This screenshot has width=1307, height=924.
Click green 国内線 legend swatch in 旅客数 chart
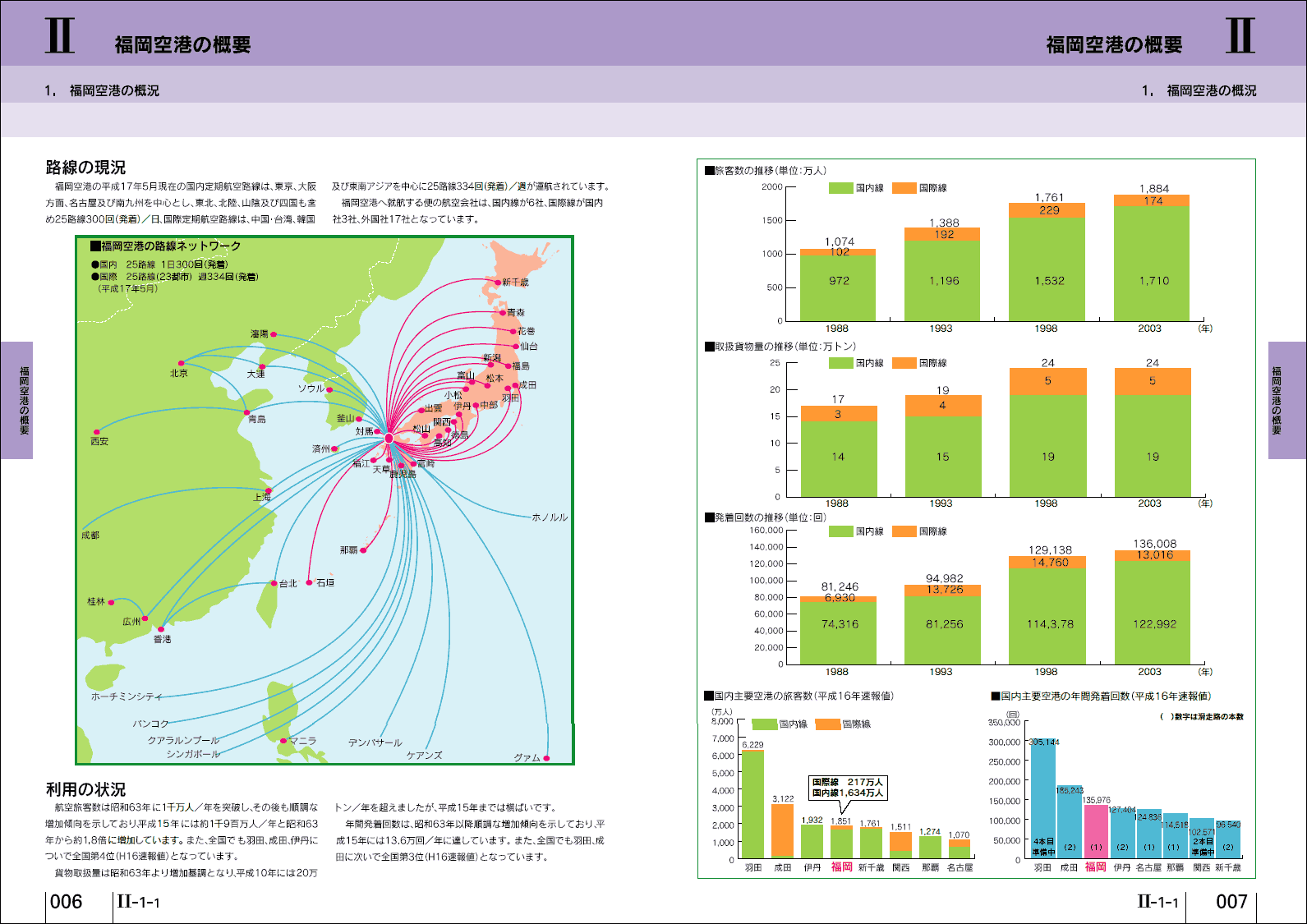(840, 188)
